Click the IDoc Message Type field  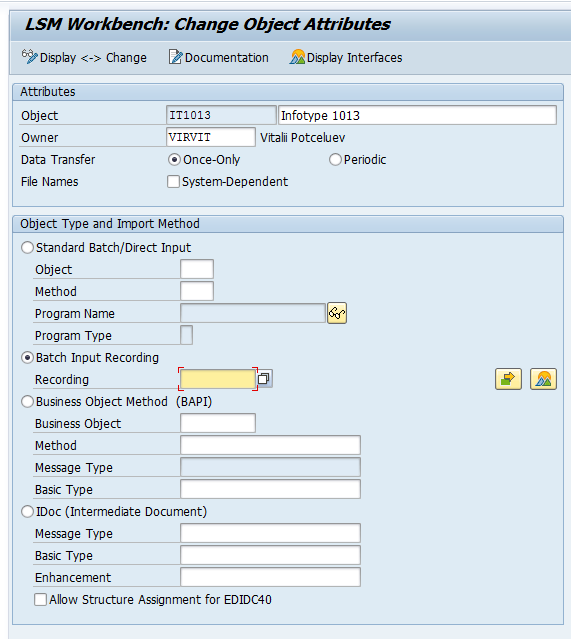tap(271, 533)
